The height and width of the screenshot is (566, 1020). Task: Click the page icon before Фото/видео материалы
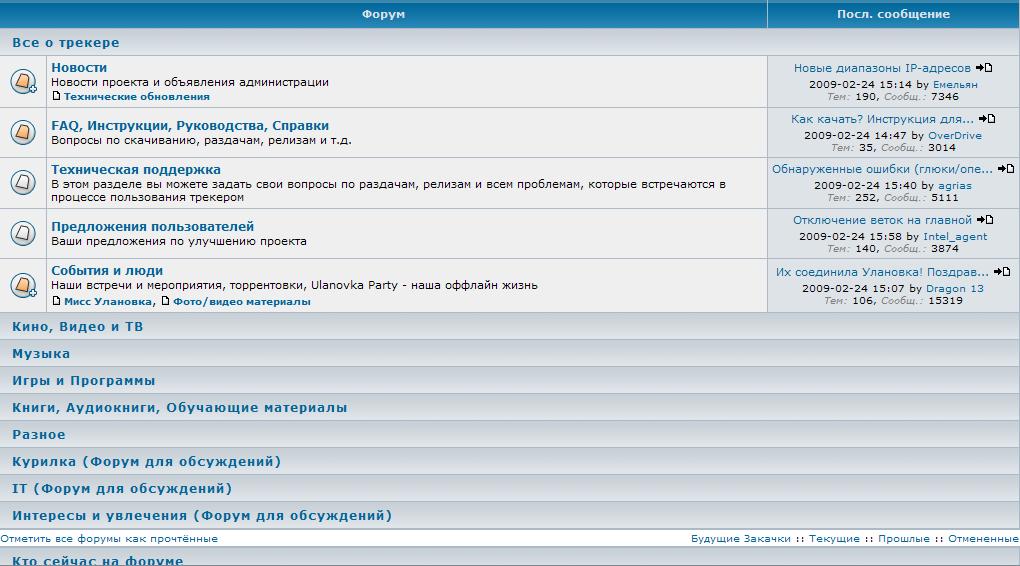[x=165, y=301]
